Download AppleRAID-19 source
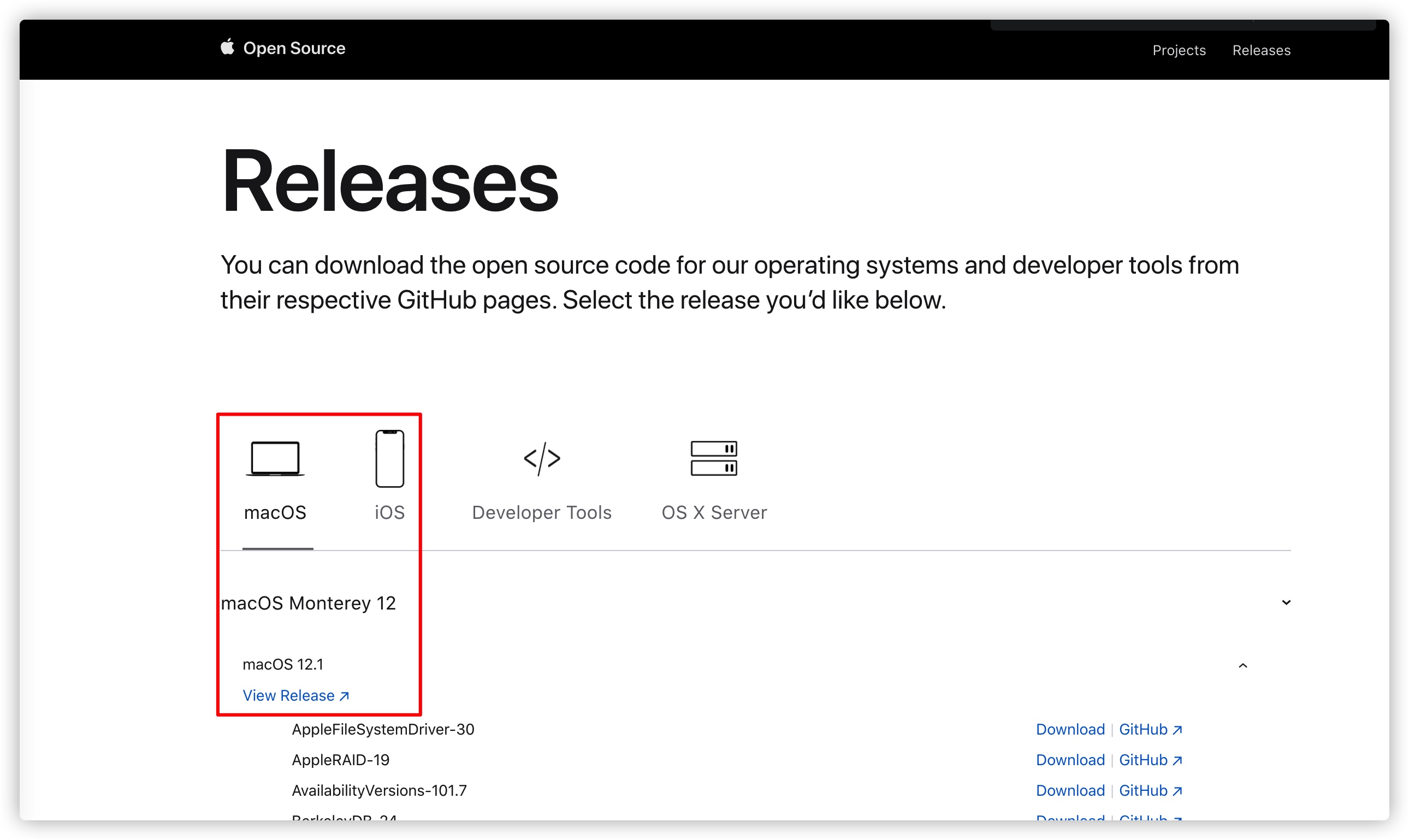The image size is (1409, 840). pyautogui.click(x=1070, y=760)
